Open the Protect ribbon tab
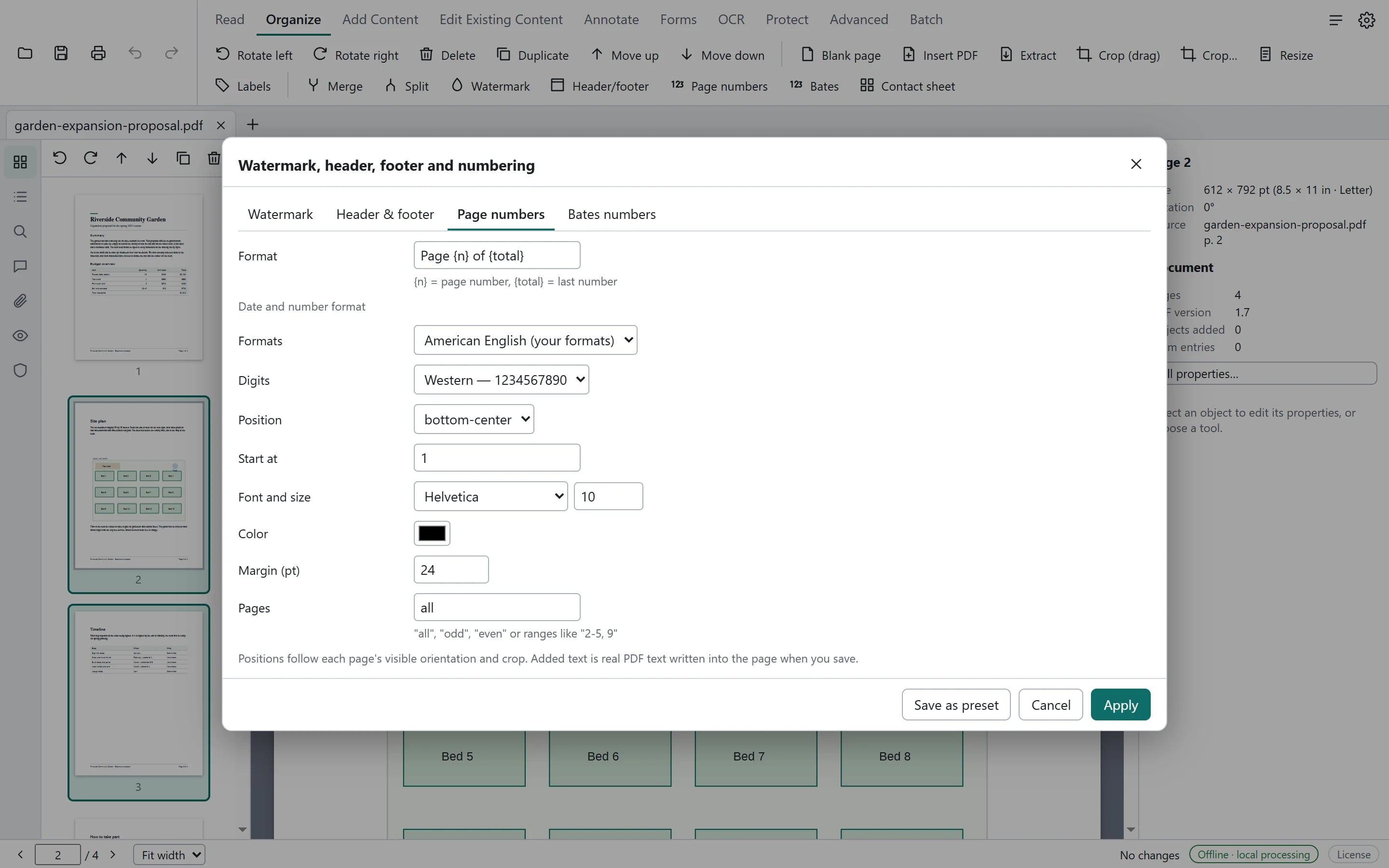Viewport: 1389px width, 868px height. click(787, 19)
